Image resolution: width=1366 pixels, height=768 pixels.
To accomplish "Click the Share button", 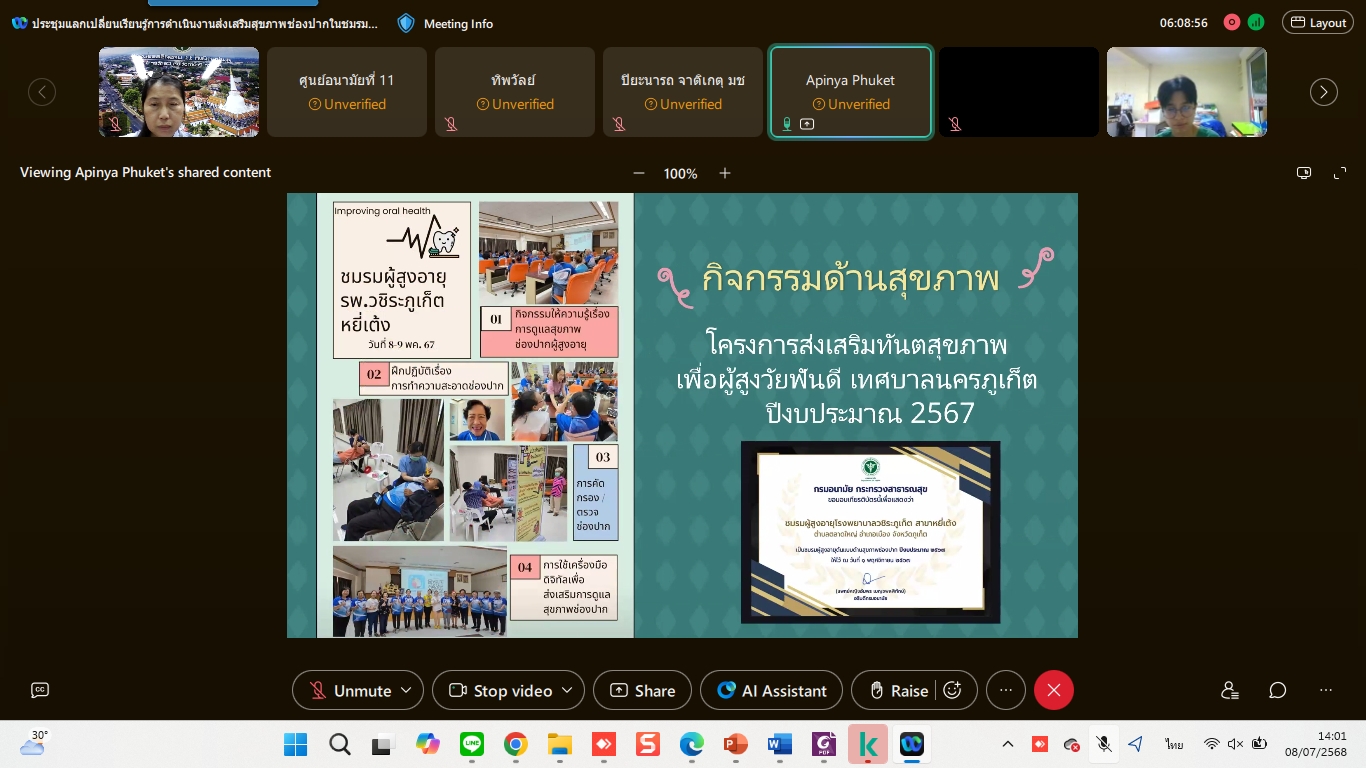I will coord(642,690).
